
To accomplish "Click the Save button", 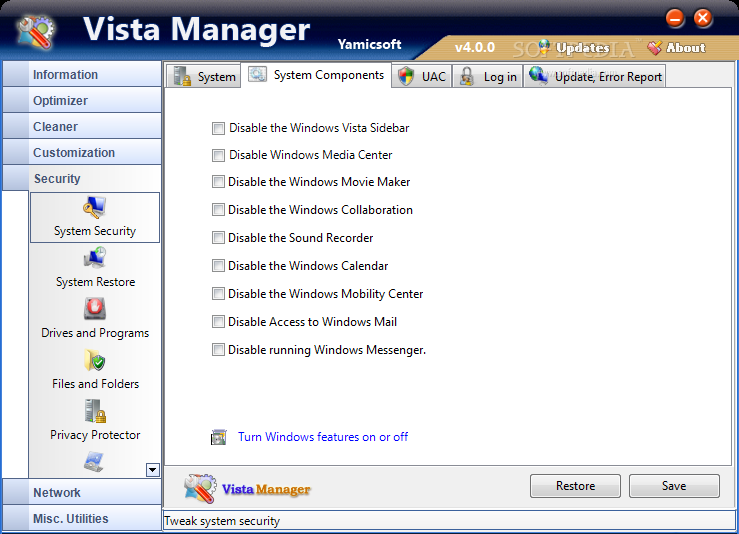I will point(674,486).
